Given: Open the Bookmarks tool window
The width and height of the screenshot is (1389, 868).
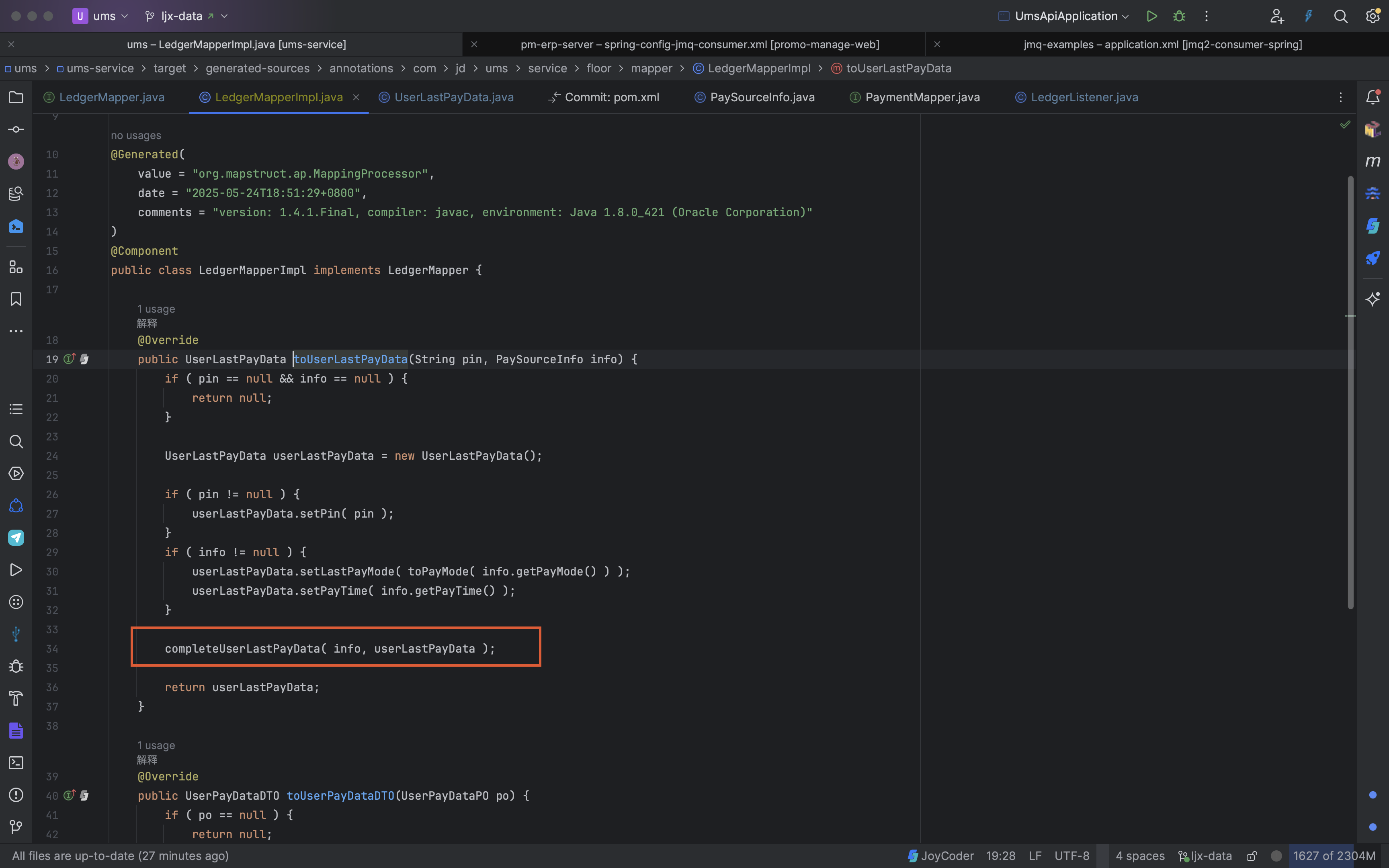Looking at the screenshot, I should click(x=16, y=299).
